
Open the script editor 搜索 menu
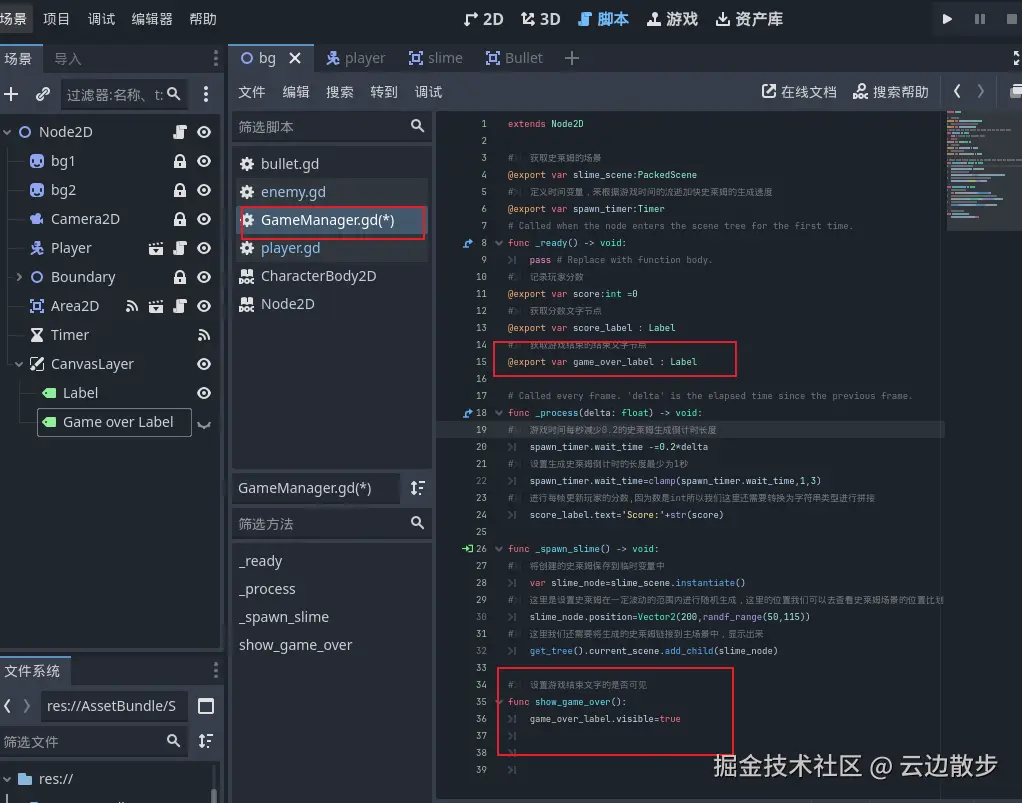click(x=340, y=92)
